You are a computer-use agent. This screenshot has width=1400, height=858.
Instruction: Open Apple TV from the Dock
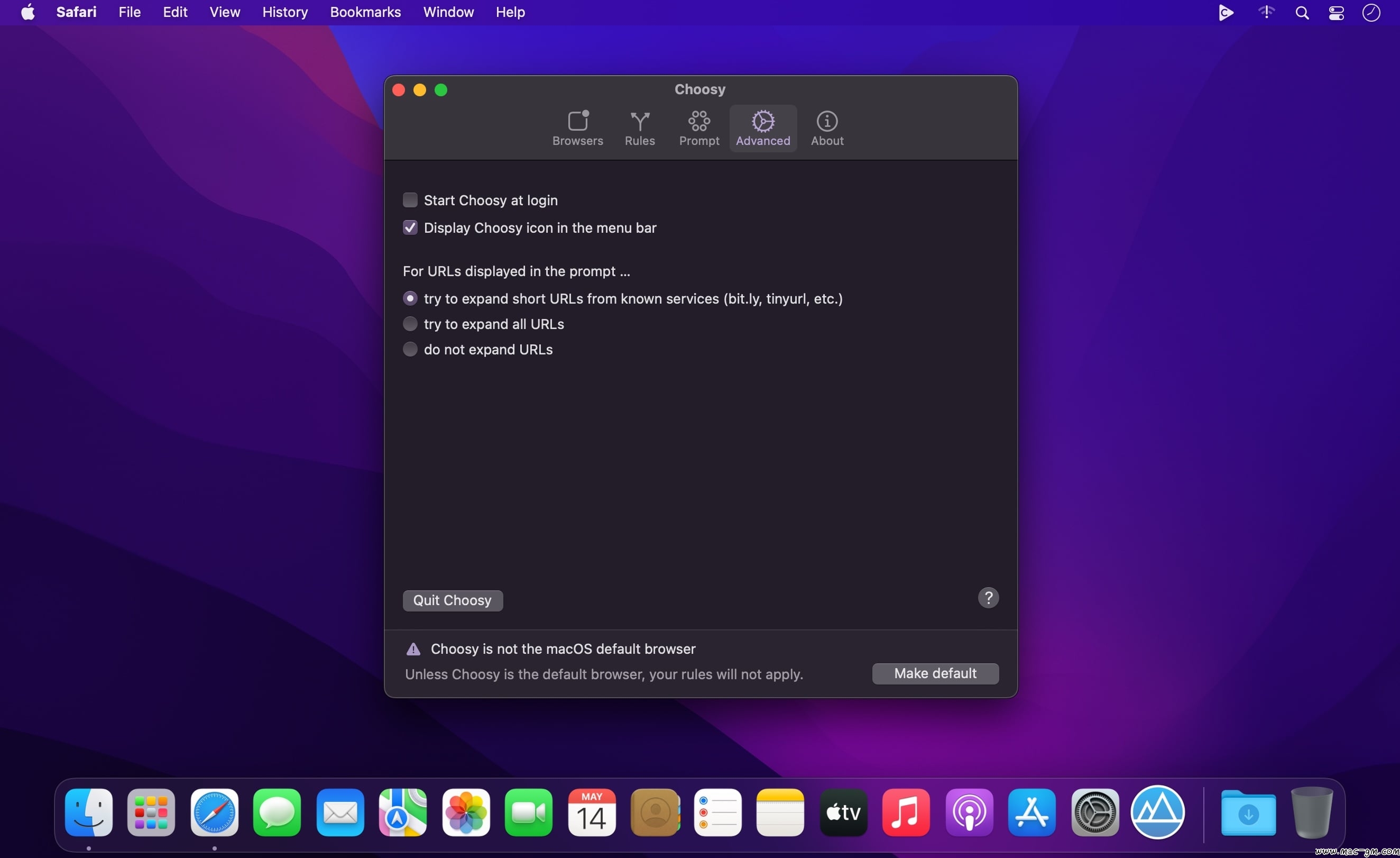click(843, 812)
